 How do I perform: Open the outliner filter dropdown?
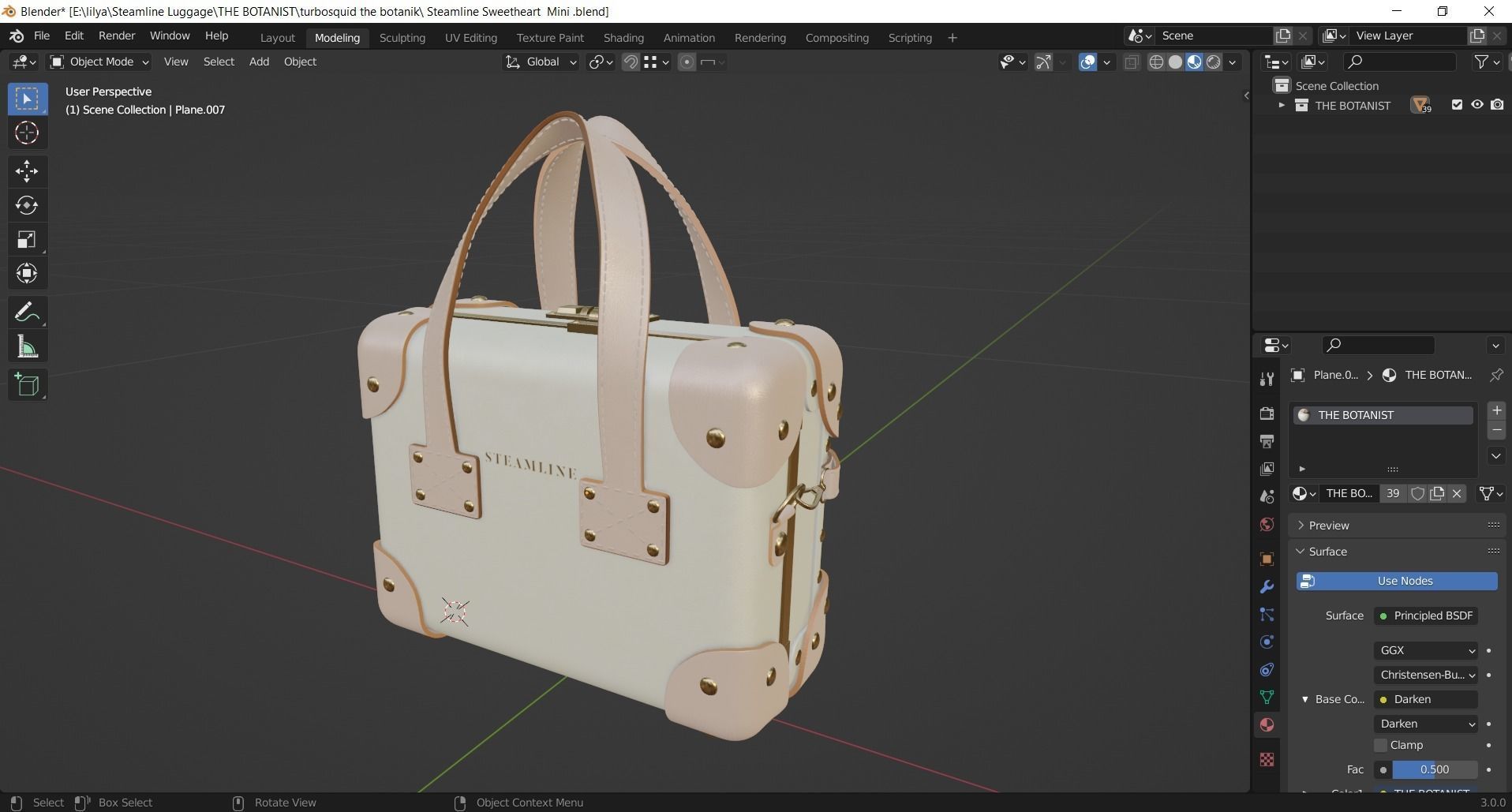click(x=1487, y=62)
